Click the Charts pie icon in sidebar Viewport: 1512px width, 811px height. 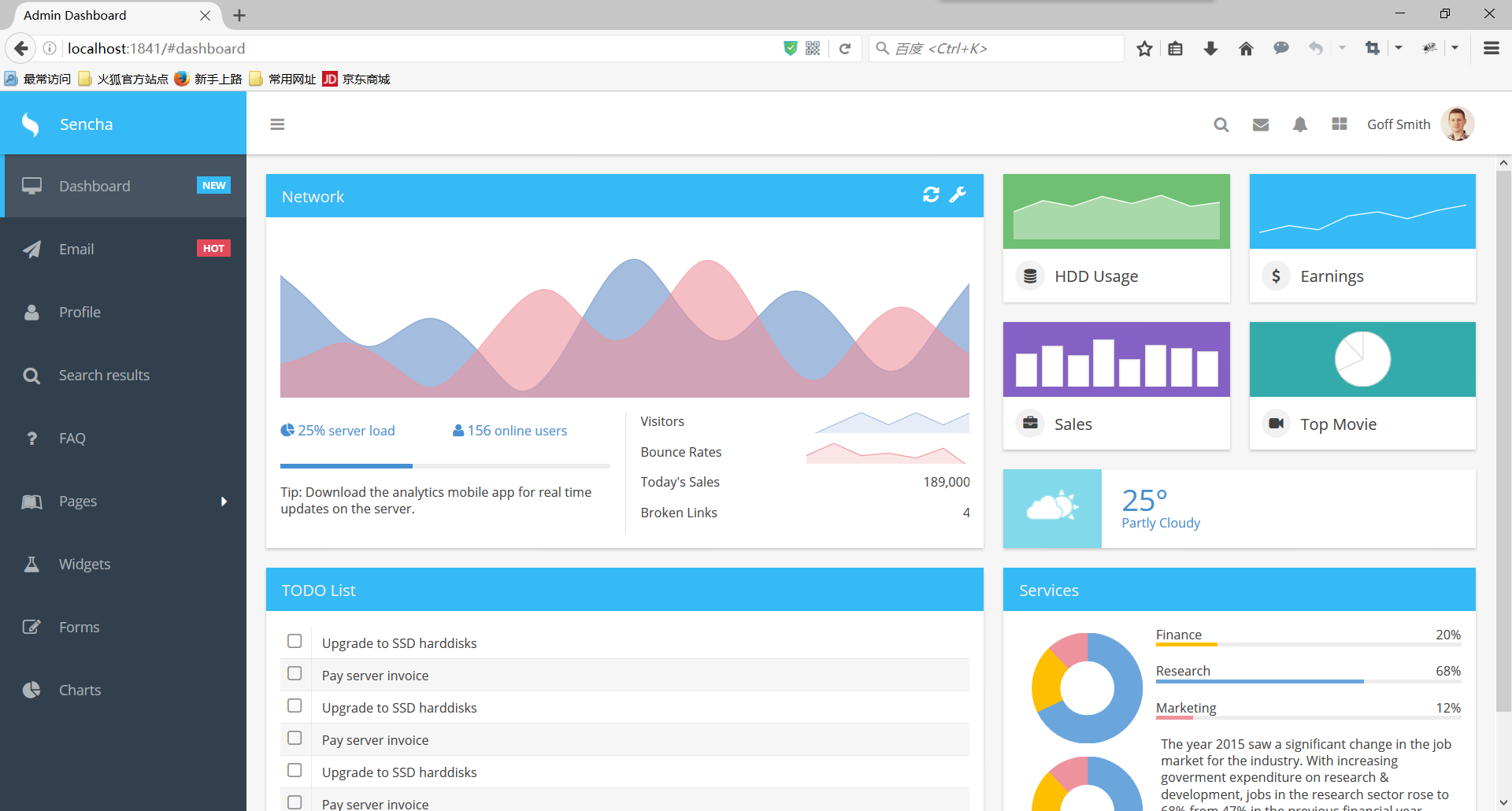click(31, 690)
